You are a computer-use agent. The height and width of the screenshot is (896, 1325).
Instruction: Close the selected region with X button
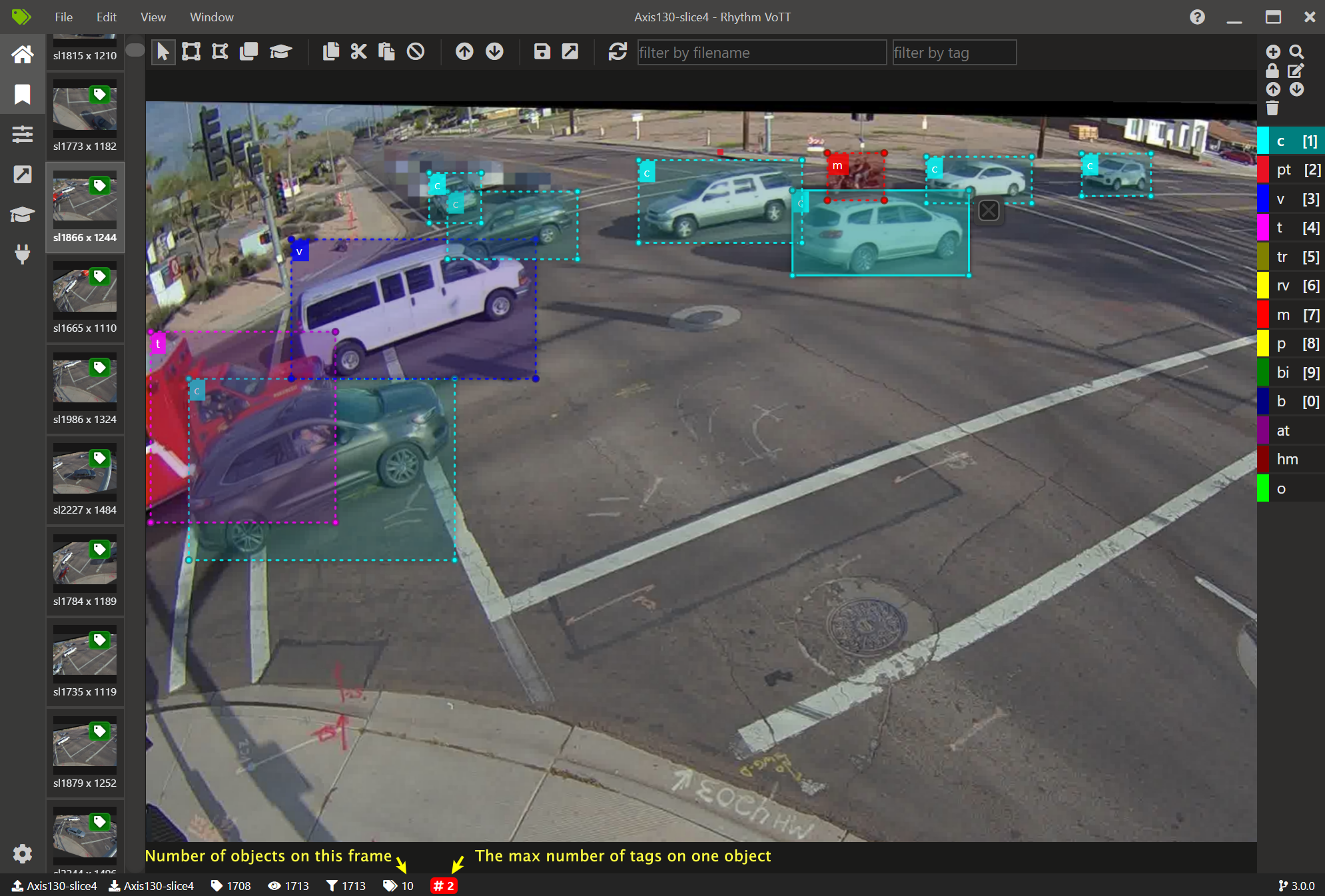tap(989, 211)
